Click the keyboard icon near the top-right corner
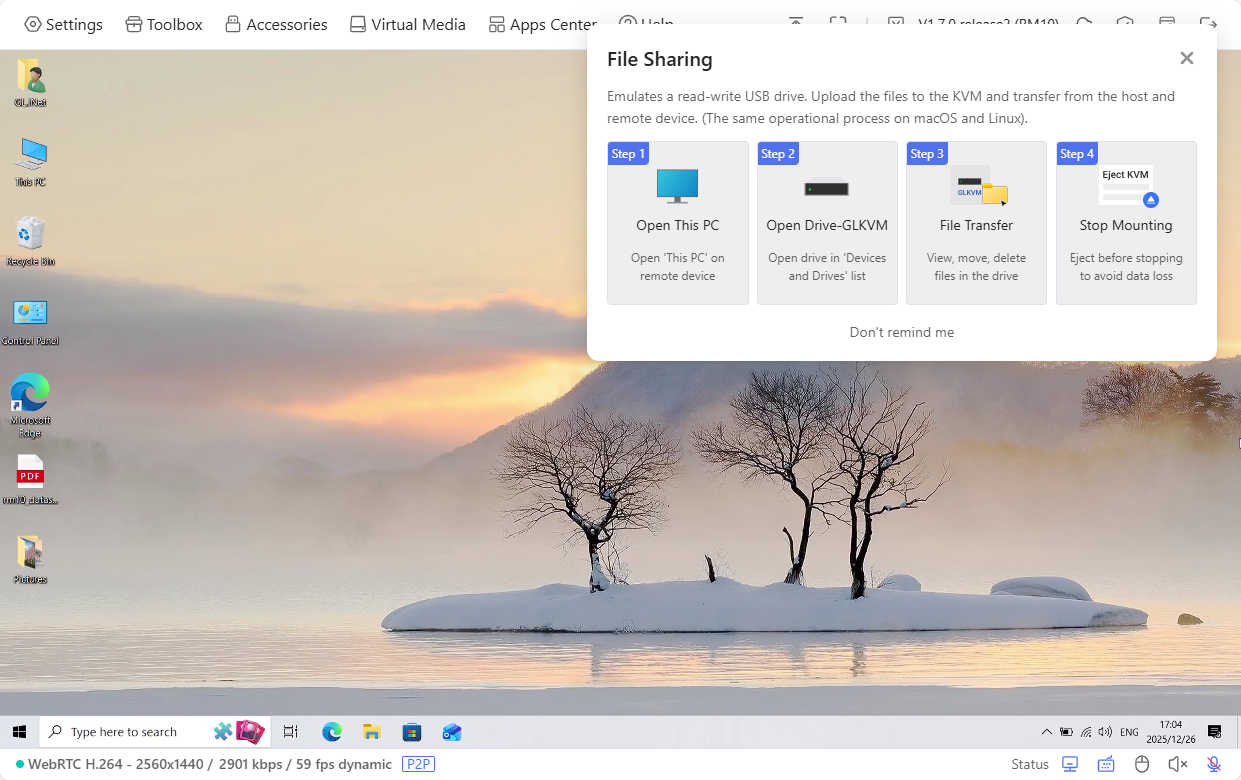Screen dimensions: 1241x780 point(1167,23)
